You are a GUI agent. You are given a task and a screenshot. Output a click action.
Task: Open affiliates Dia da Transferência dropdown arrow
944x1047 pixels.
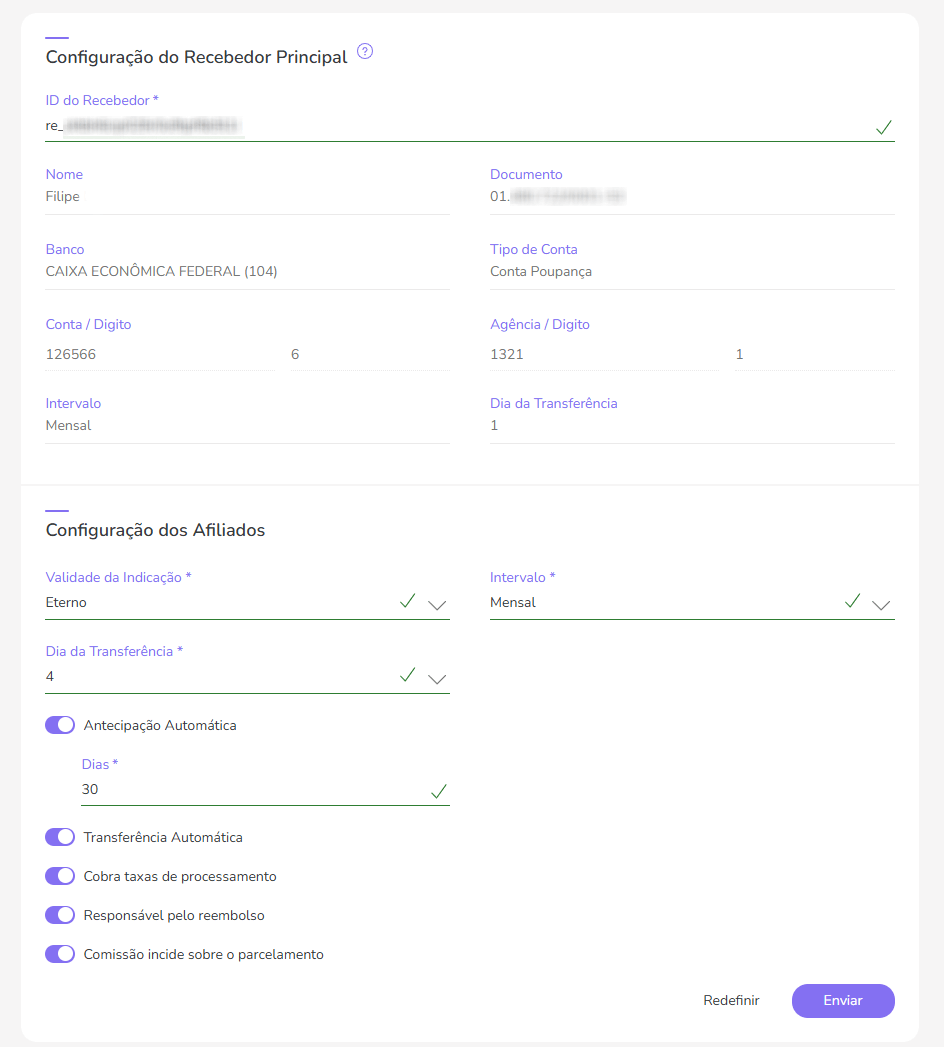(x=437, y=679)
